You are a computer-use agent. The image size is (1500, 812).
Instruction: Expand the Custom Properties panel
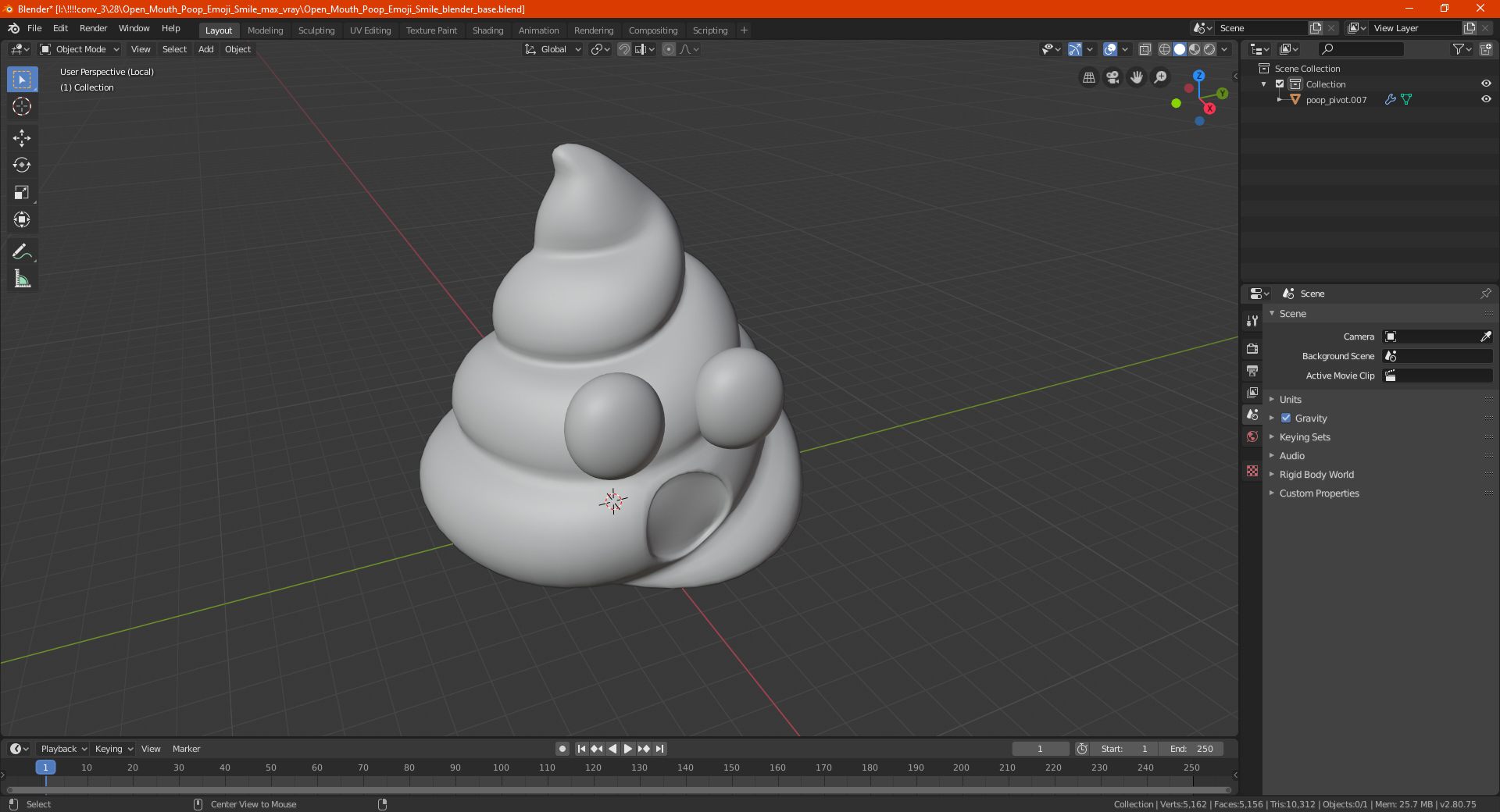[1319, 493]
